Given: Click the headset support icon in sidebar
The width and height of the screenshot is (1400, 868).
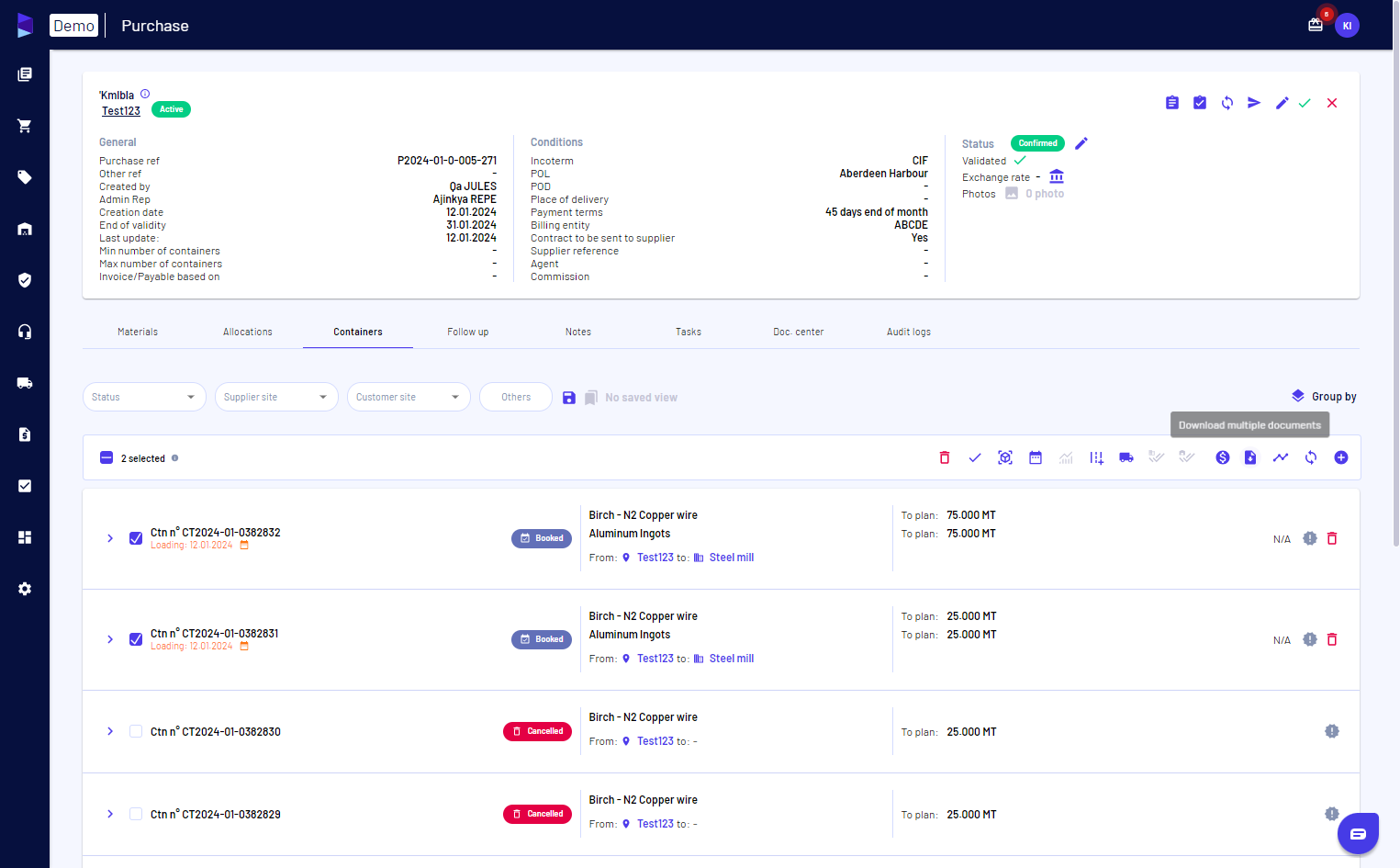Looking at the screenshot, I should coord(25,332).
